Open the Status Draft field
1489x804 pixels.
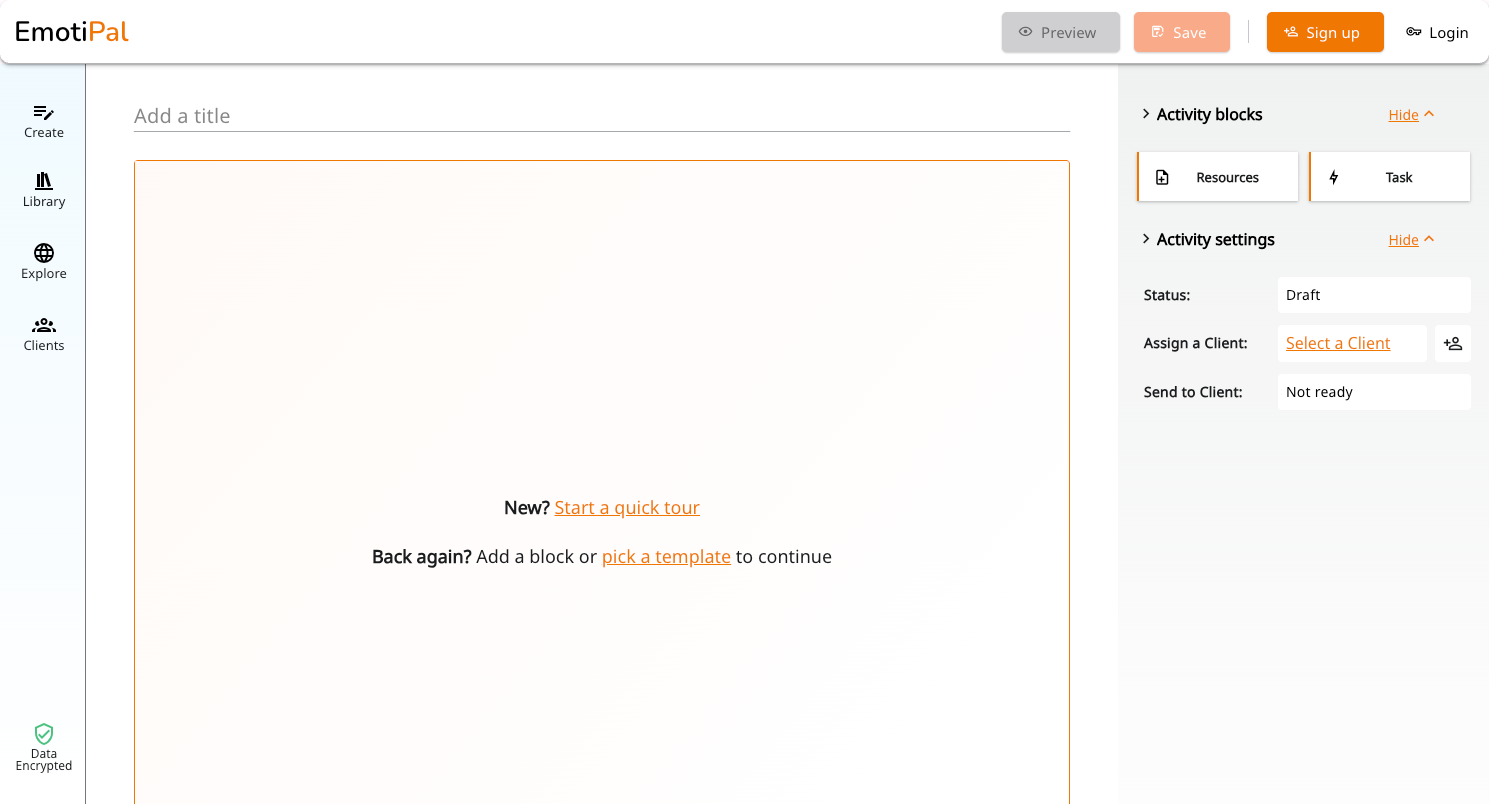pos(1374,295)
